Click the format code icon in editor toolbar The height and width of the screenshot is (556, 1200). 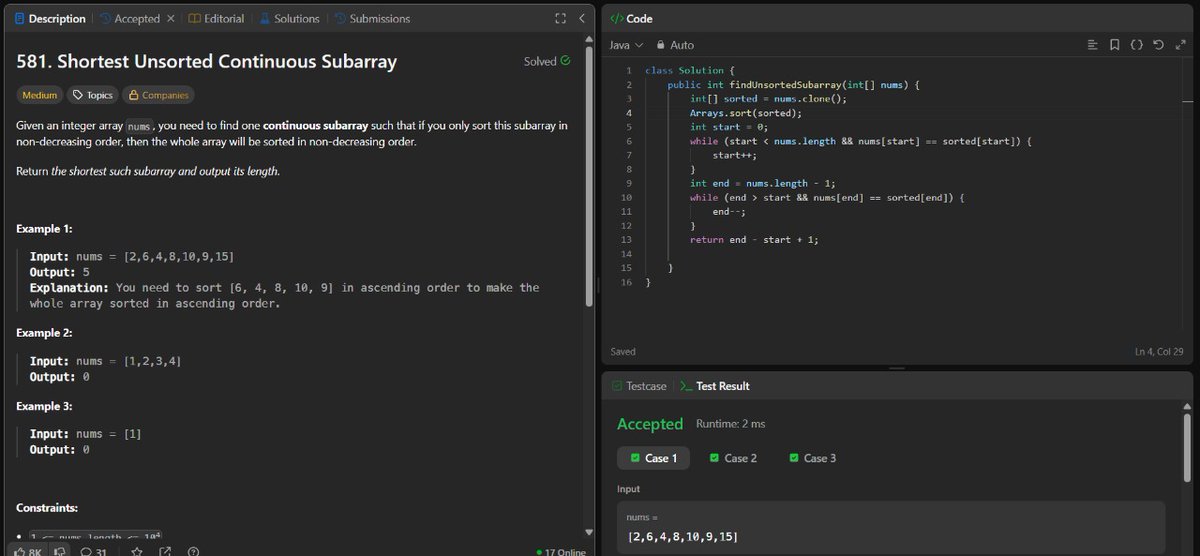pos(1094,45)
